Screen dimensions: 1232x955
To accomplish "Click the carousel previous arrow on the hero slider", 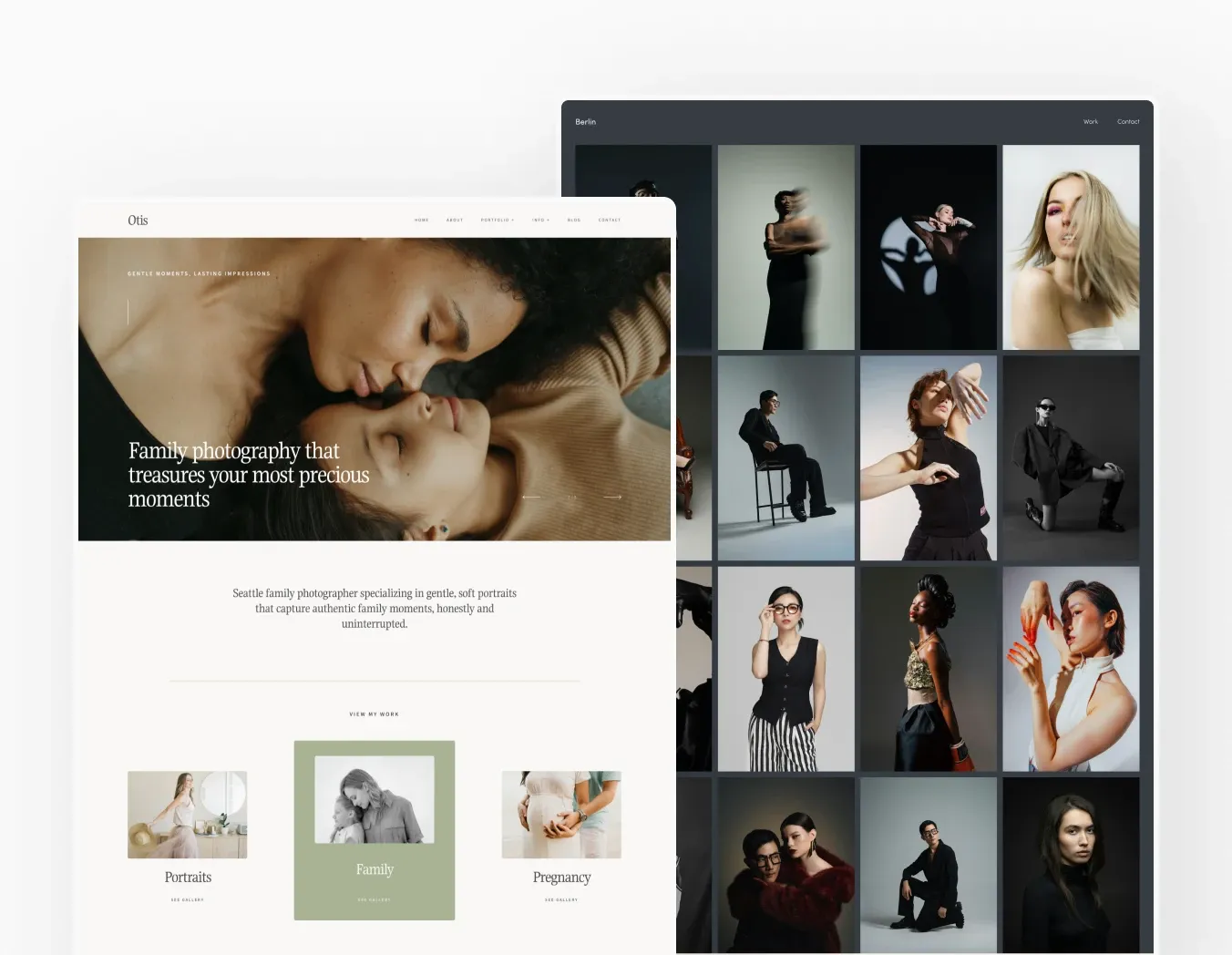I will [x=532, y=497].
